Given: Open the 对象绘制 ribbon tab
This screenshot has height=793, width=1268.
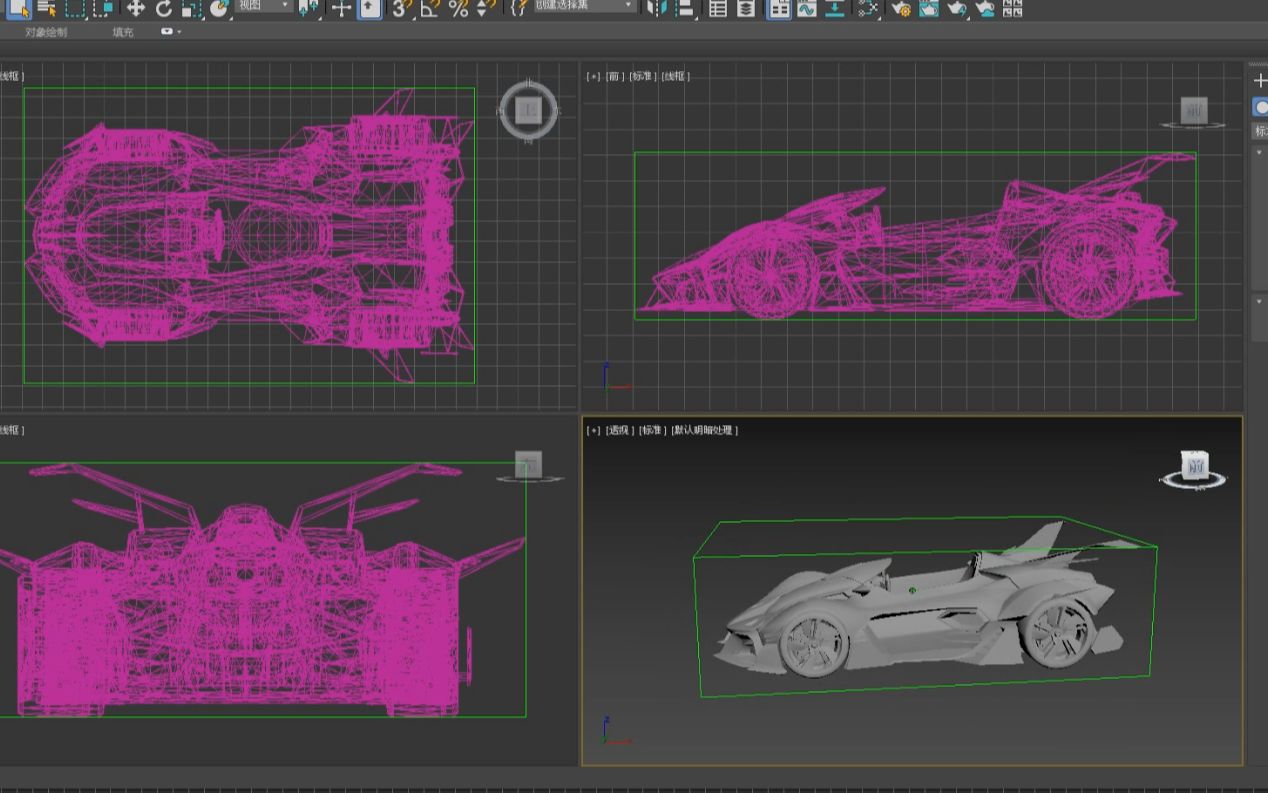Looking at the screenshot, I should coord(46,32).
